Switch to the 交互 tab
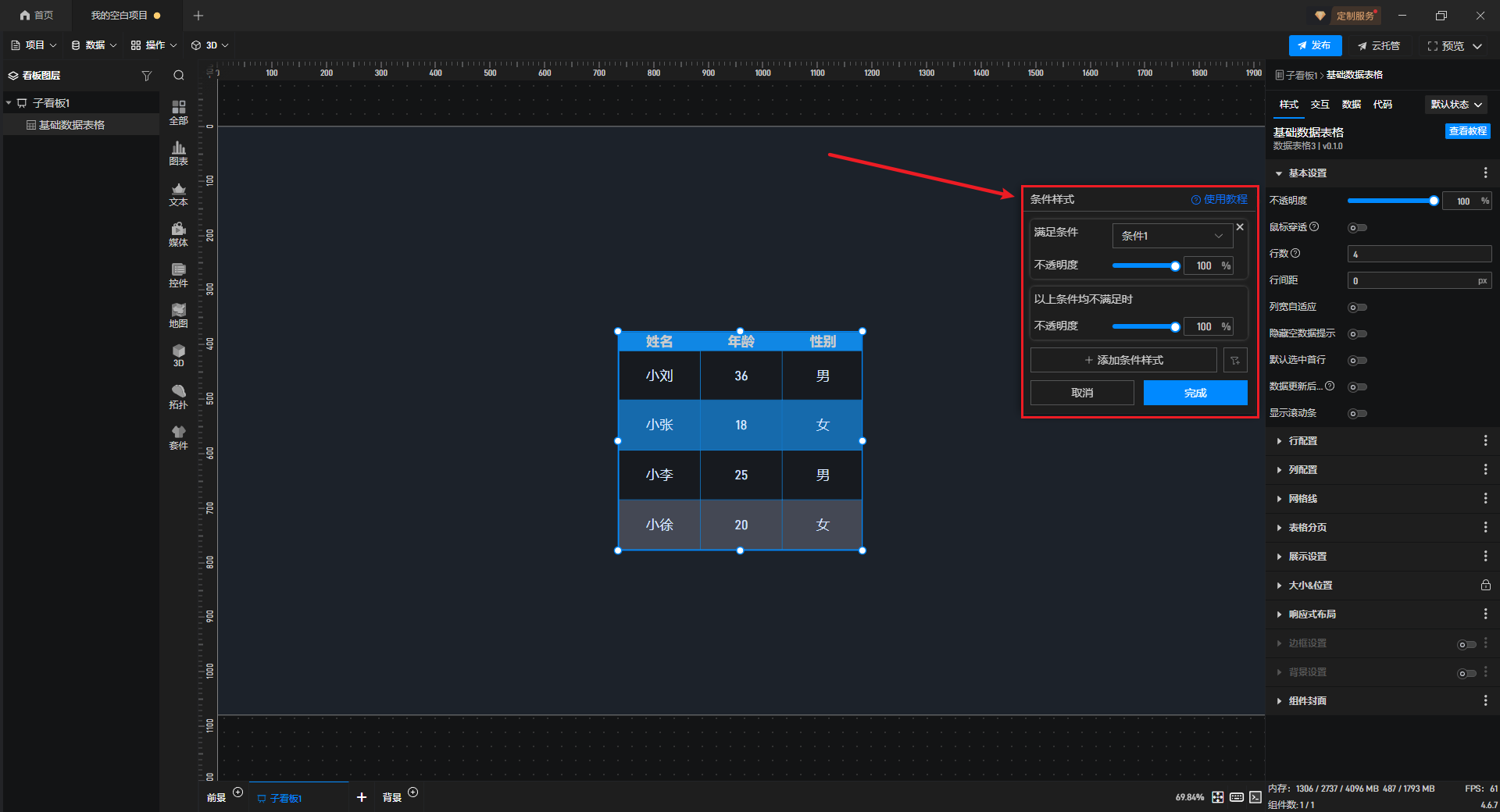Viewport: 1500px width, 812px height. pyautogui.click(x=1320, y=105)
